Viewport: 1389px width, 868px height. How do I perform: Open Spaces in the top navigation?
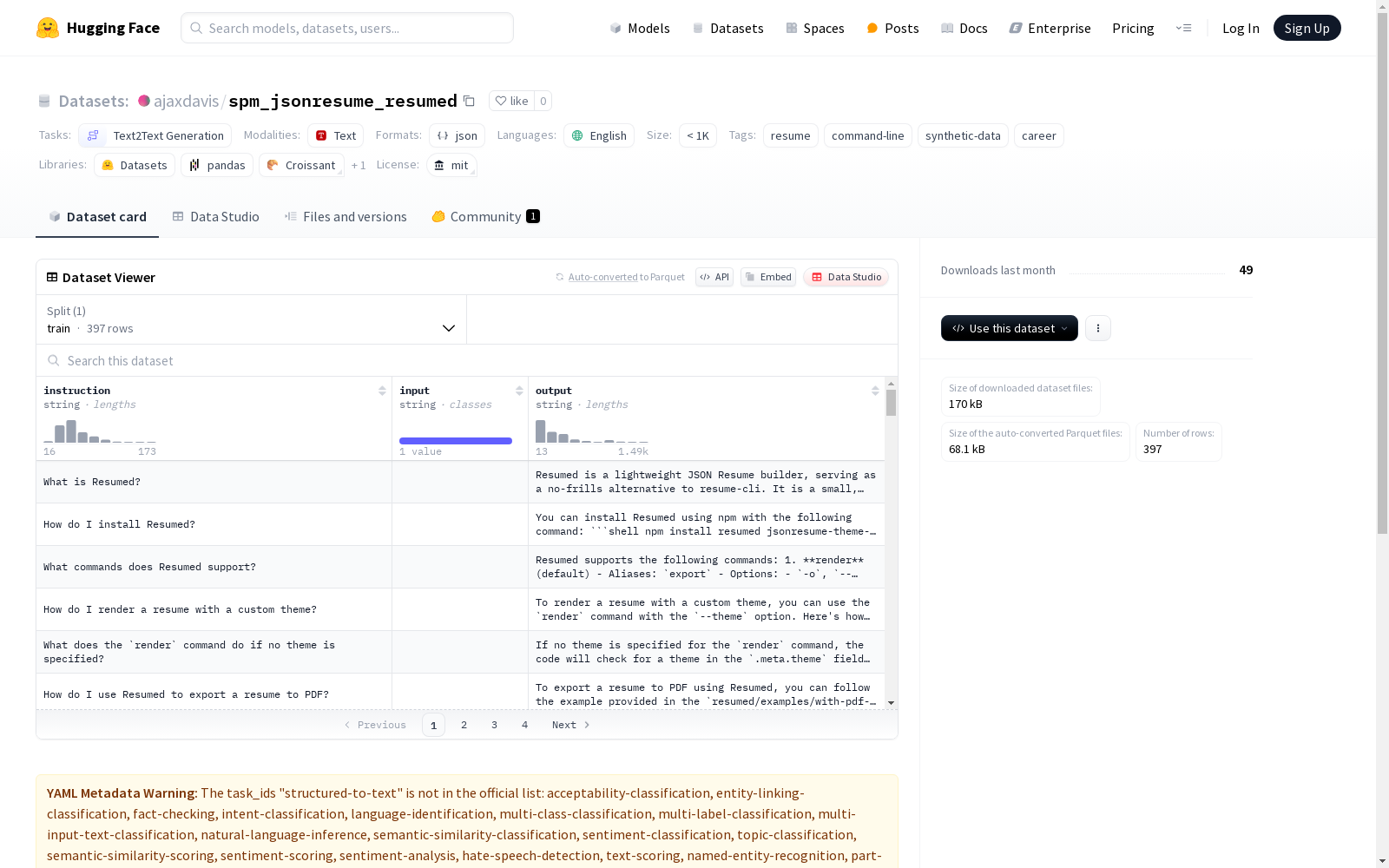click(815, 28)
